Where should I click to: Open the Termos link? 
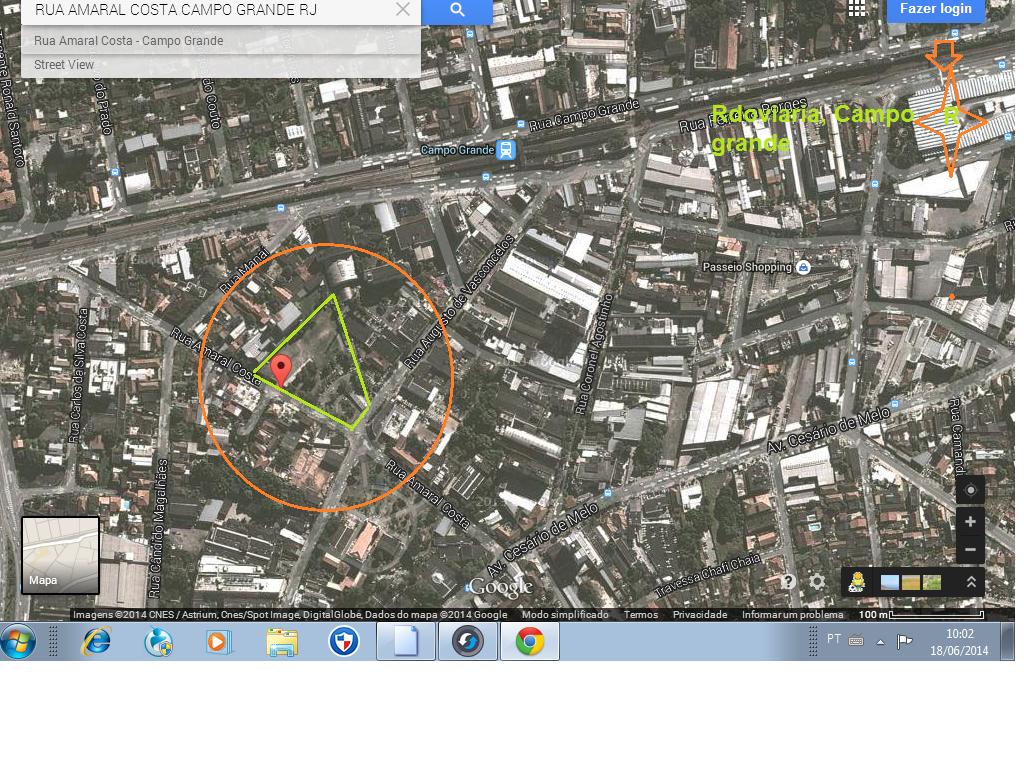click(641, 615)
